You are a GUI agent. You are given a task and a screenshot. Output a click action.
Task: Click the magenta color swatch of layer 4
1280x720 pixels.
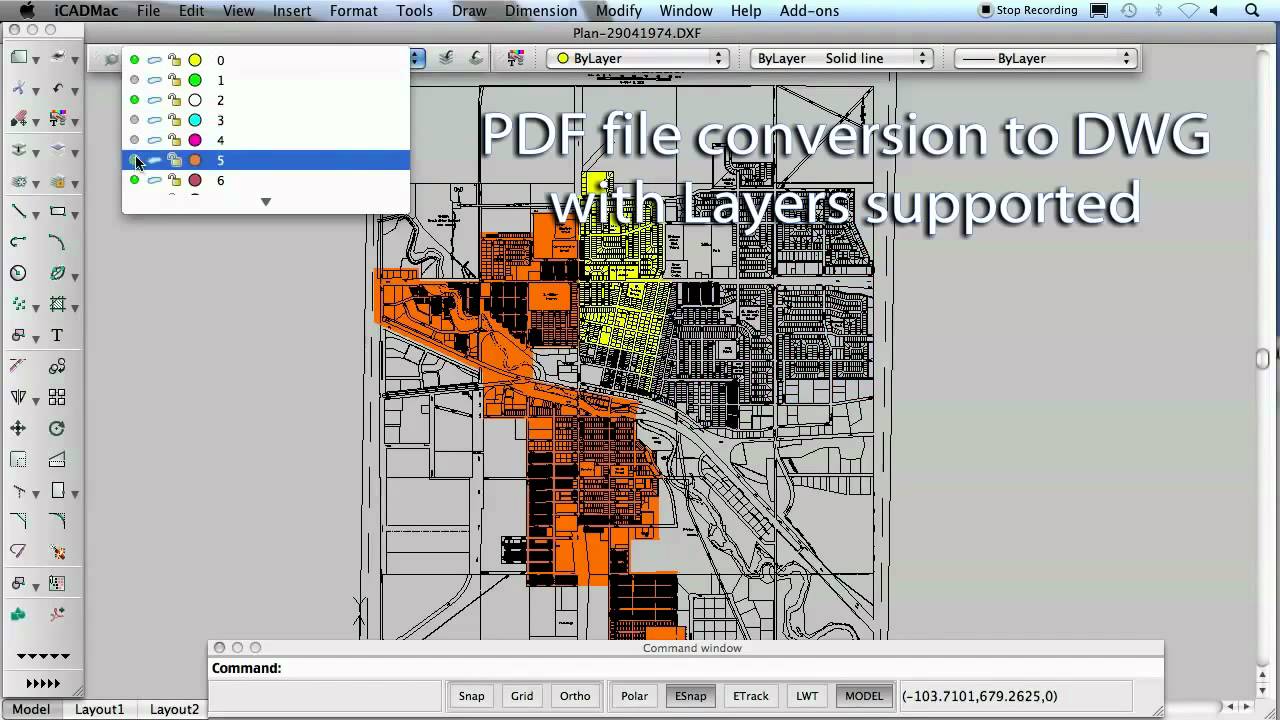[195, 140]
